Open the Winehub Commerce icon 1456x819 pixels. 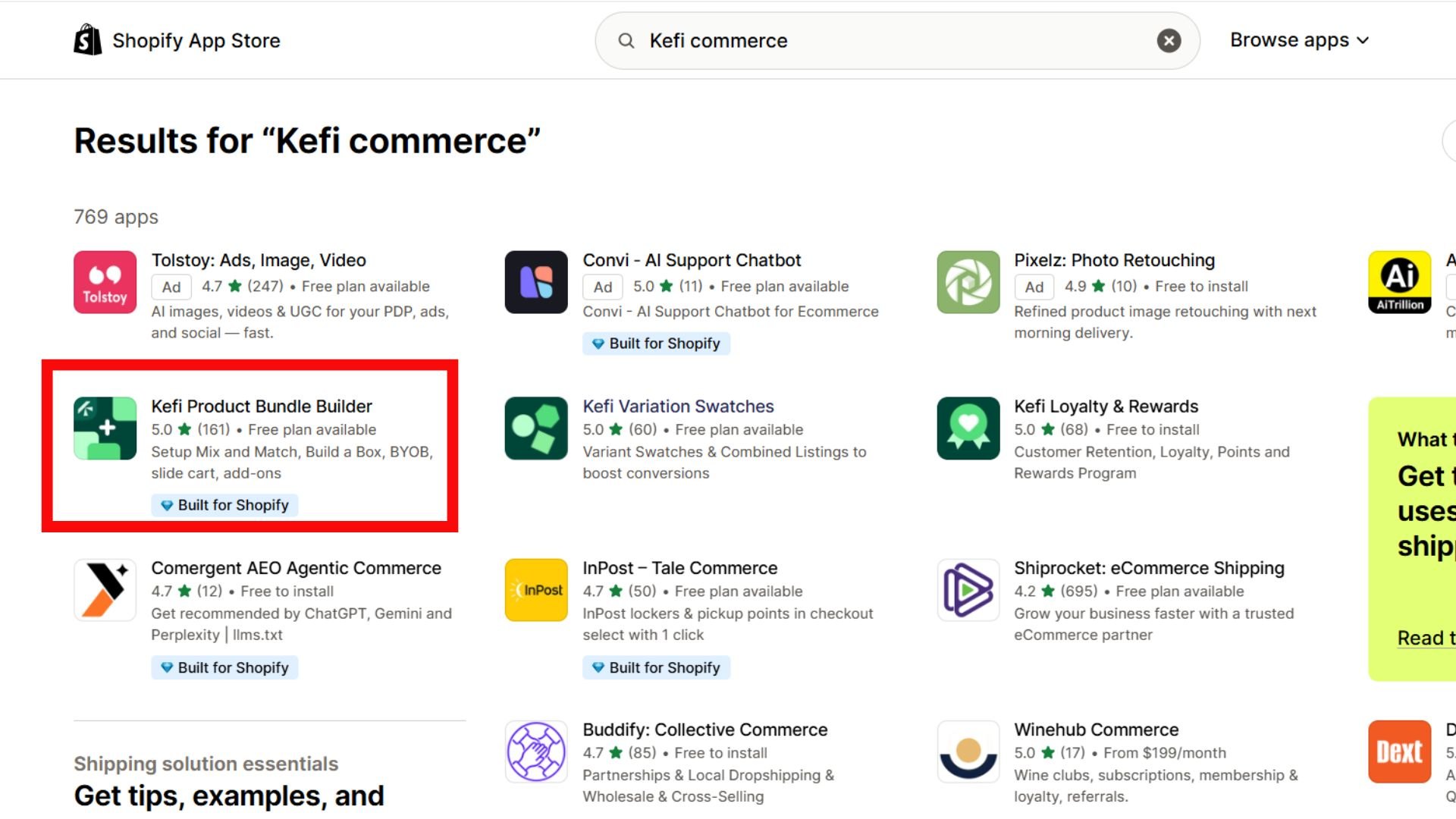(968, 752)
